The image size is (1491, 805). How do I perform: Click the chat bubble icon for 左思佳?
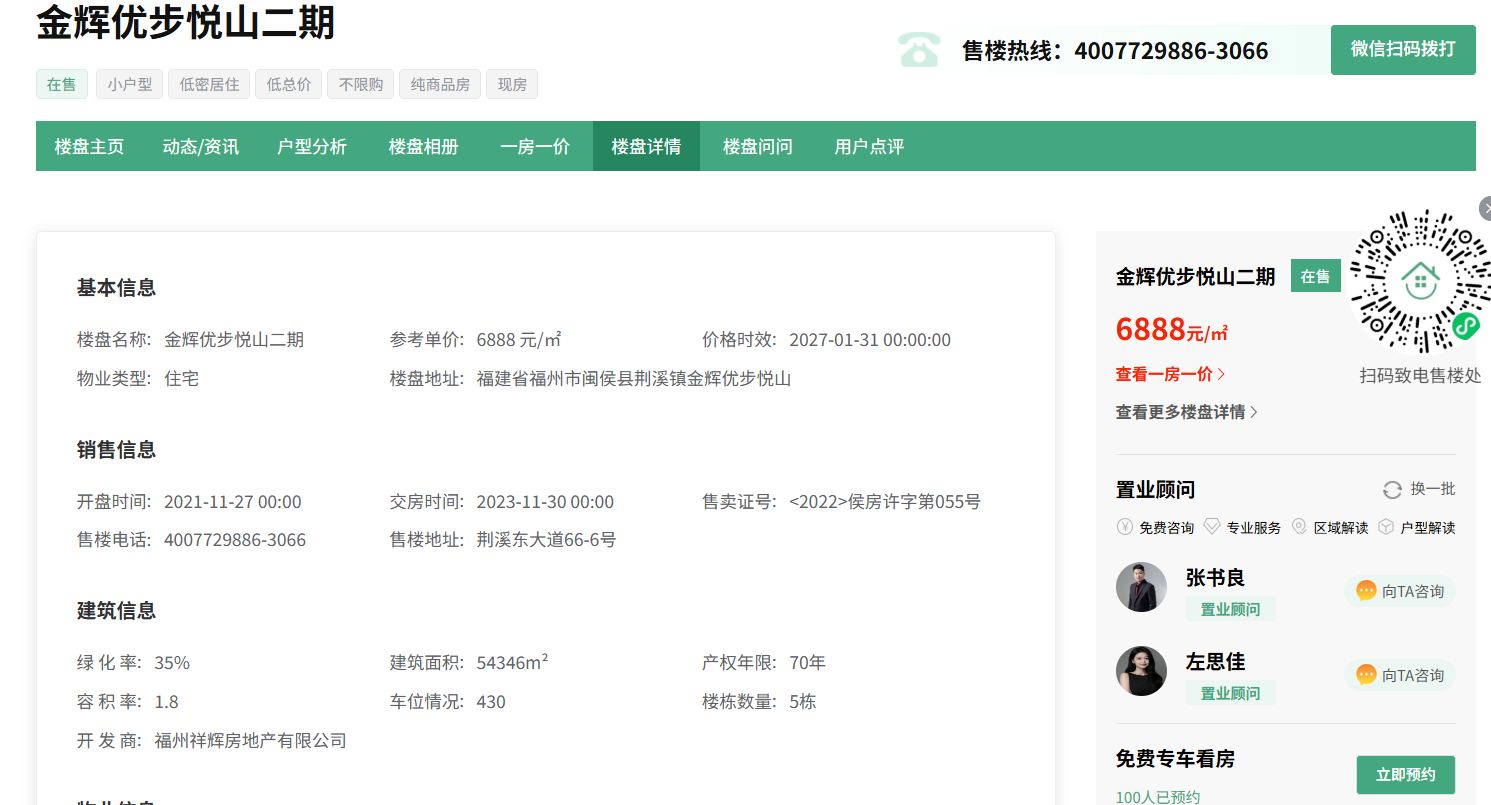tap(1366, 675)
